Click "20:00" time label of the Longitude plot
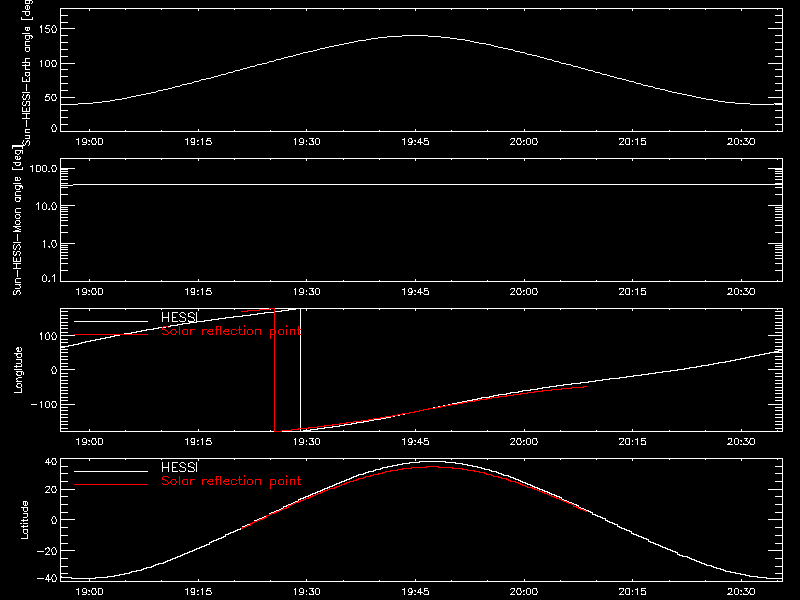800x600 pixels. (x=523, y=441)
